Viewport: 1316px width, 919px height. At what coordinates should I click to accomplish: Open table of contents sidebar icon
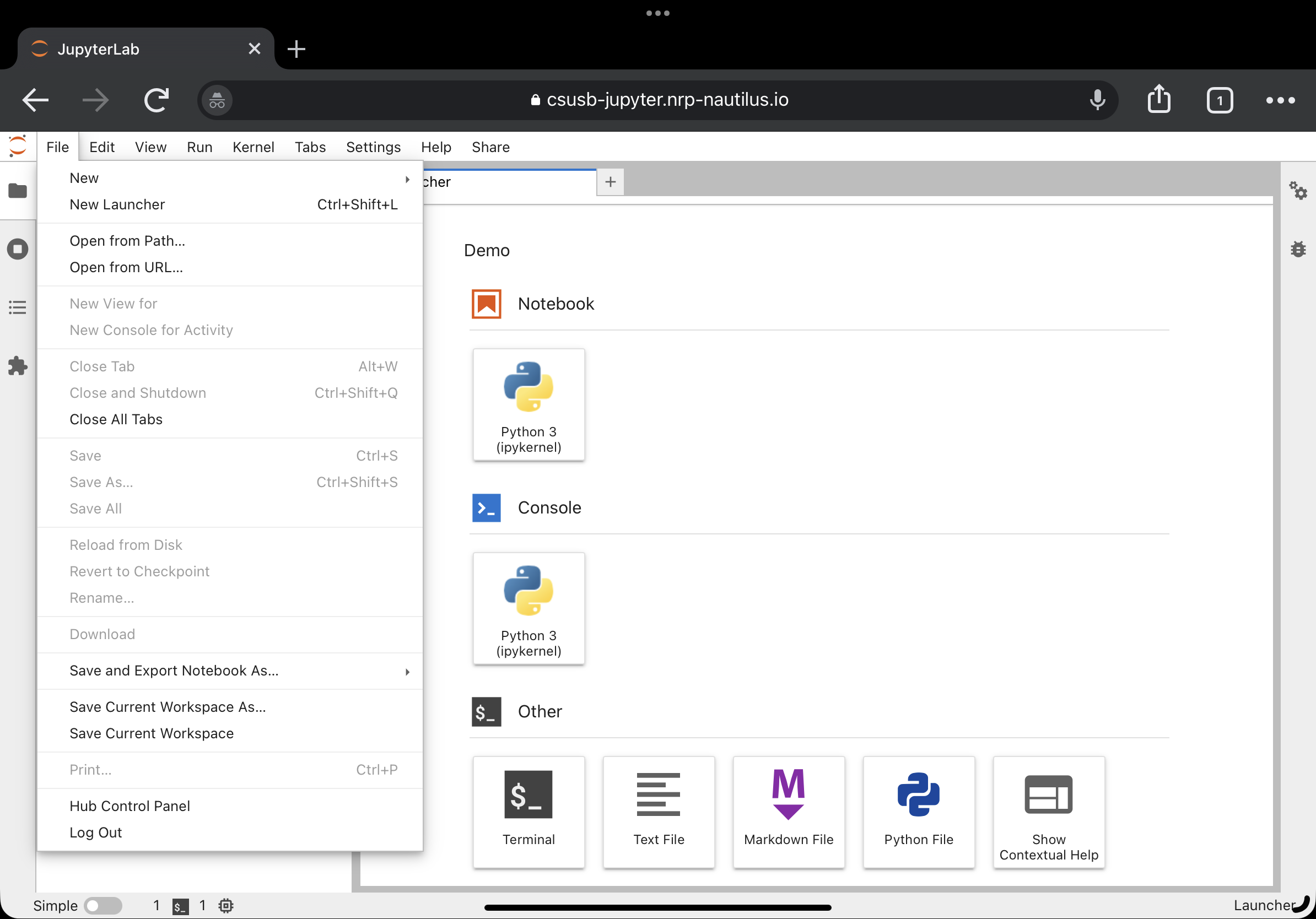(x=18, y=307)
